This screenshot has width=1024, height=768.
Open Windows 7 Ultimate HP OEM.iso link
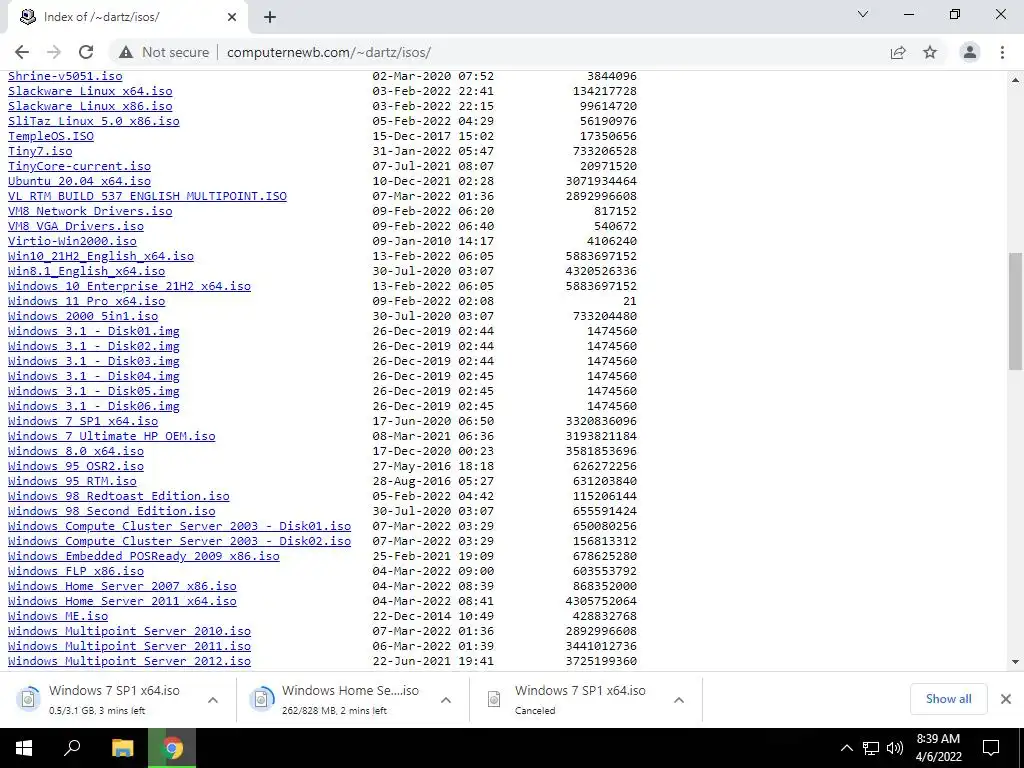coord(112,436)
